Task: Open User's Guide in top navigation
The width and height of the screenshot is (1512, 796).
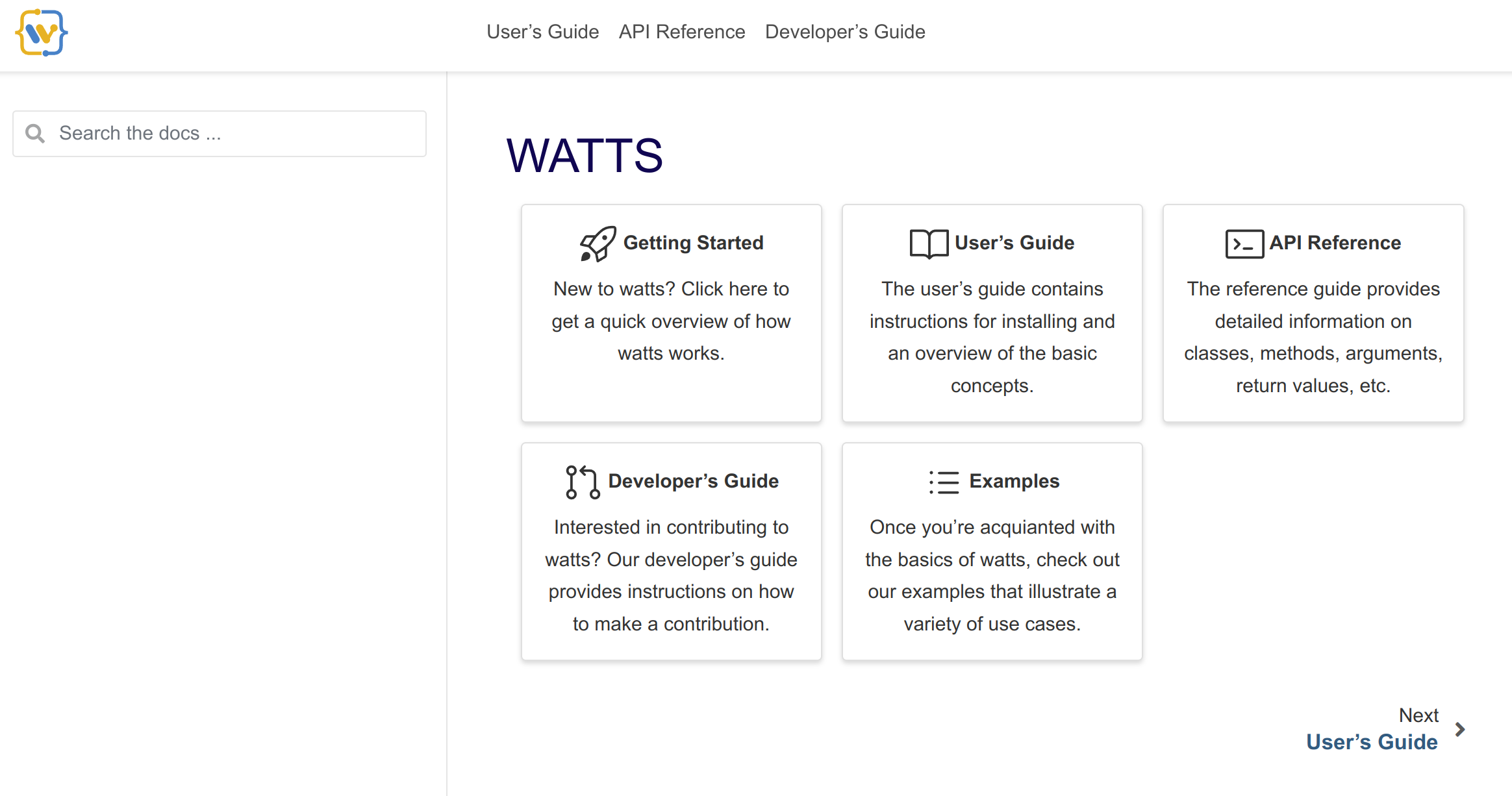Action: (x=542, y=32)
